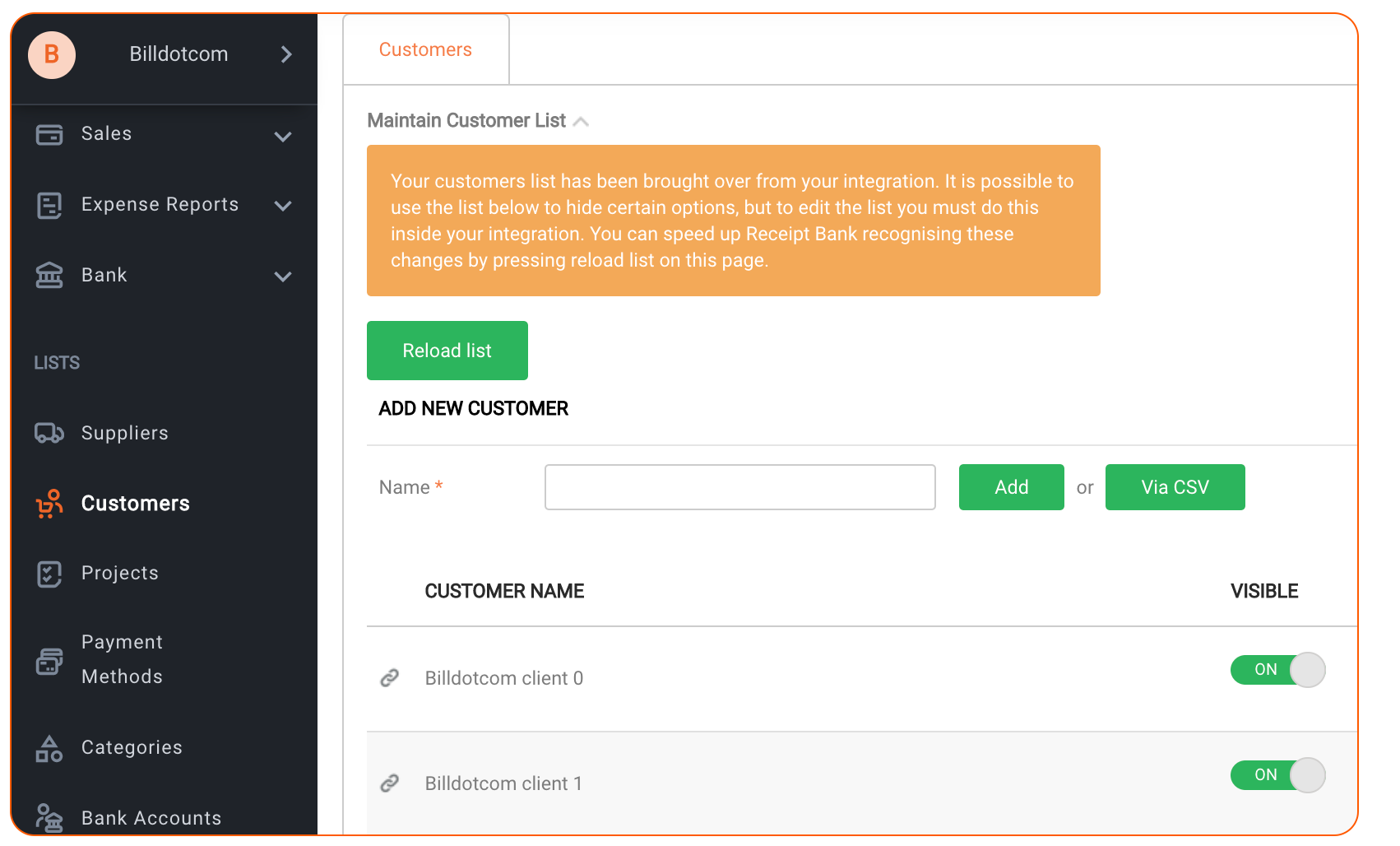Open Expense Reports section label

[x=160, y=204]
